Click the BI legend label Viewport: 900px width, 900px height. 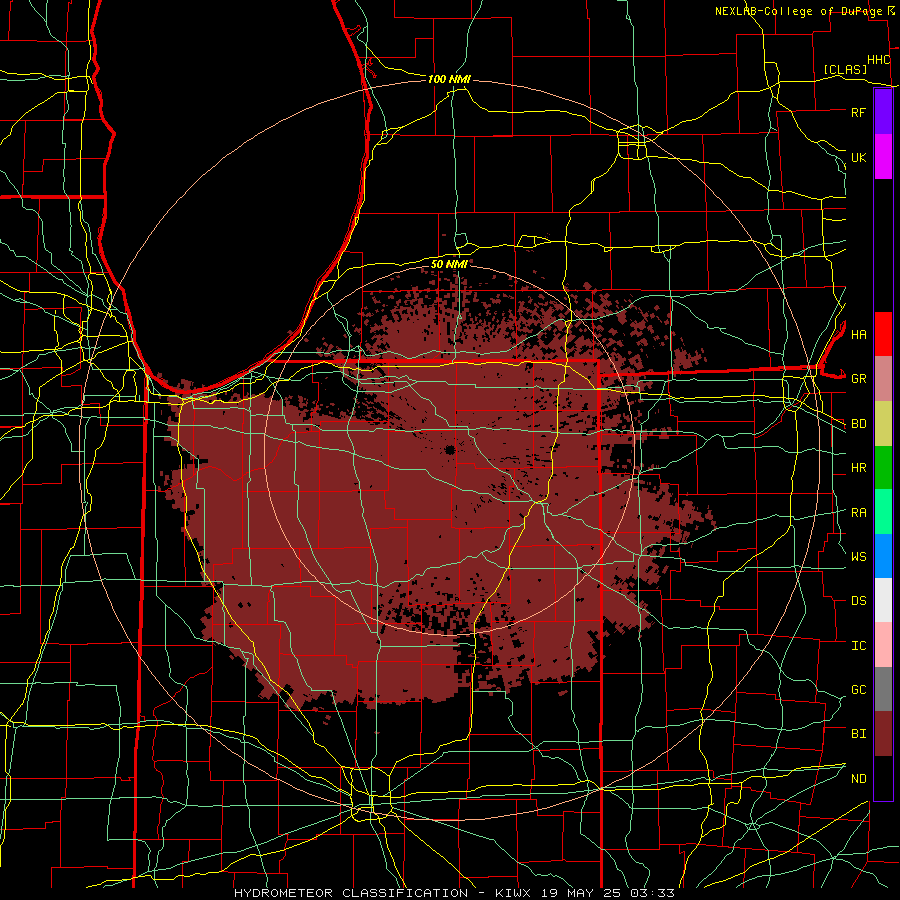858,734
